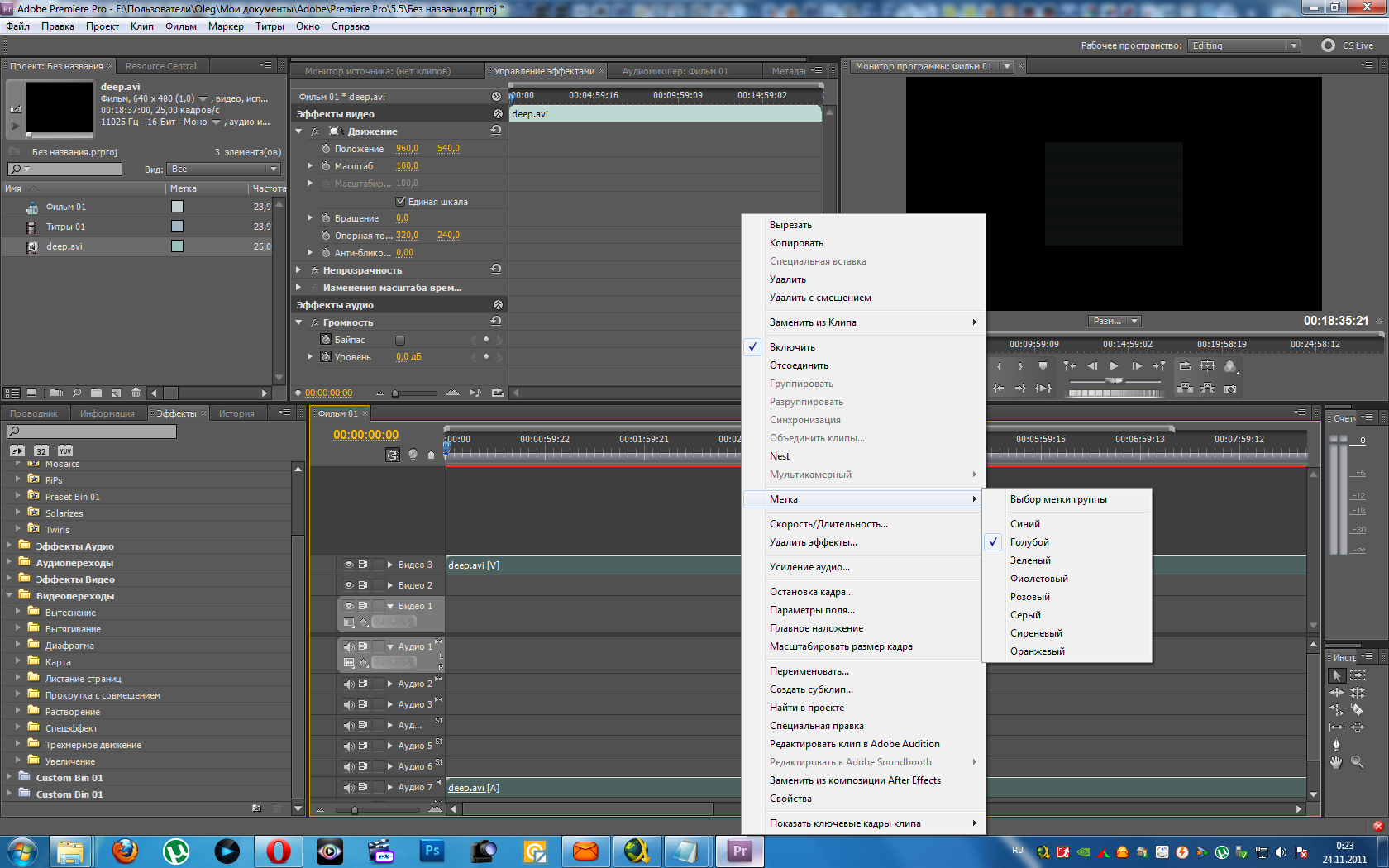Viewport: 1389px width, 868px height.
Task: Switch project panel to icon view
Action: [31, 393]
